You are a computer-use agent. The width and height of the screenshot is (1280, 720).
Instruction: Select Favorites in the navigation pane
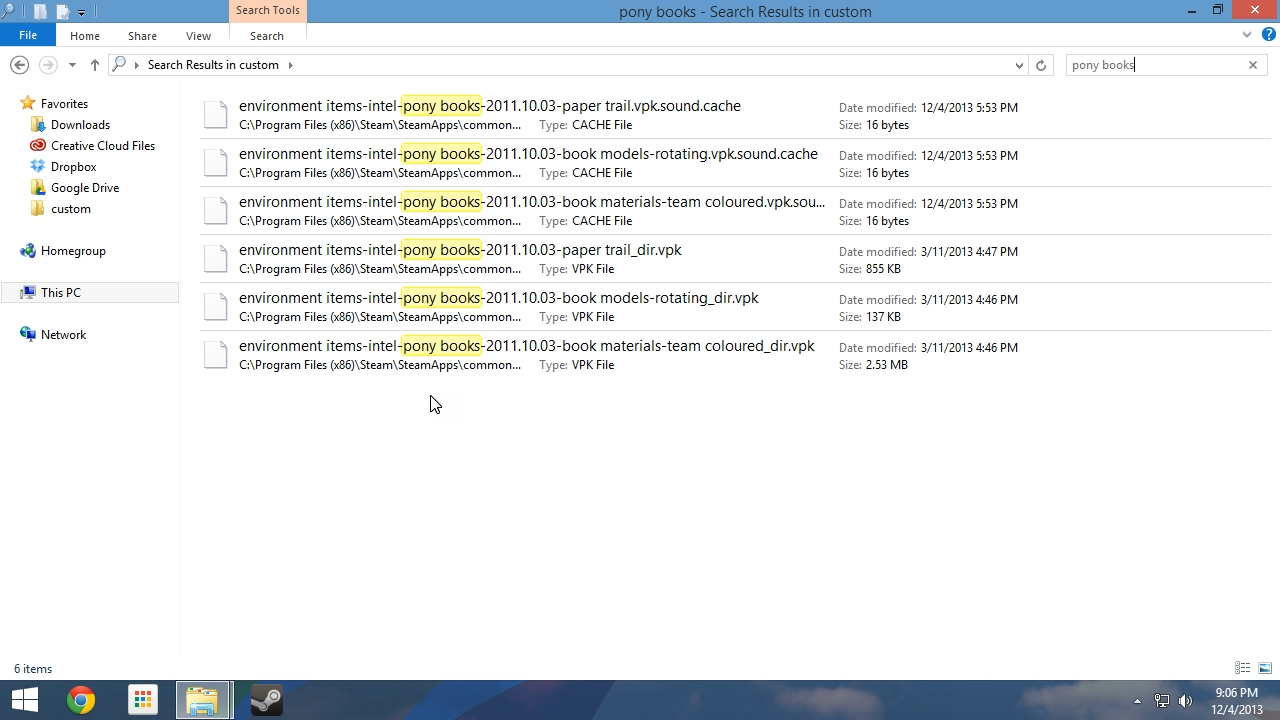(64, 104)
